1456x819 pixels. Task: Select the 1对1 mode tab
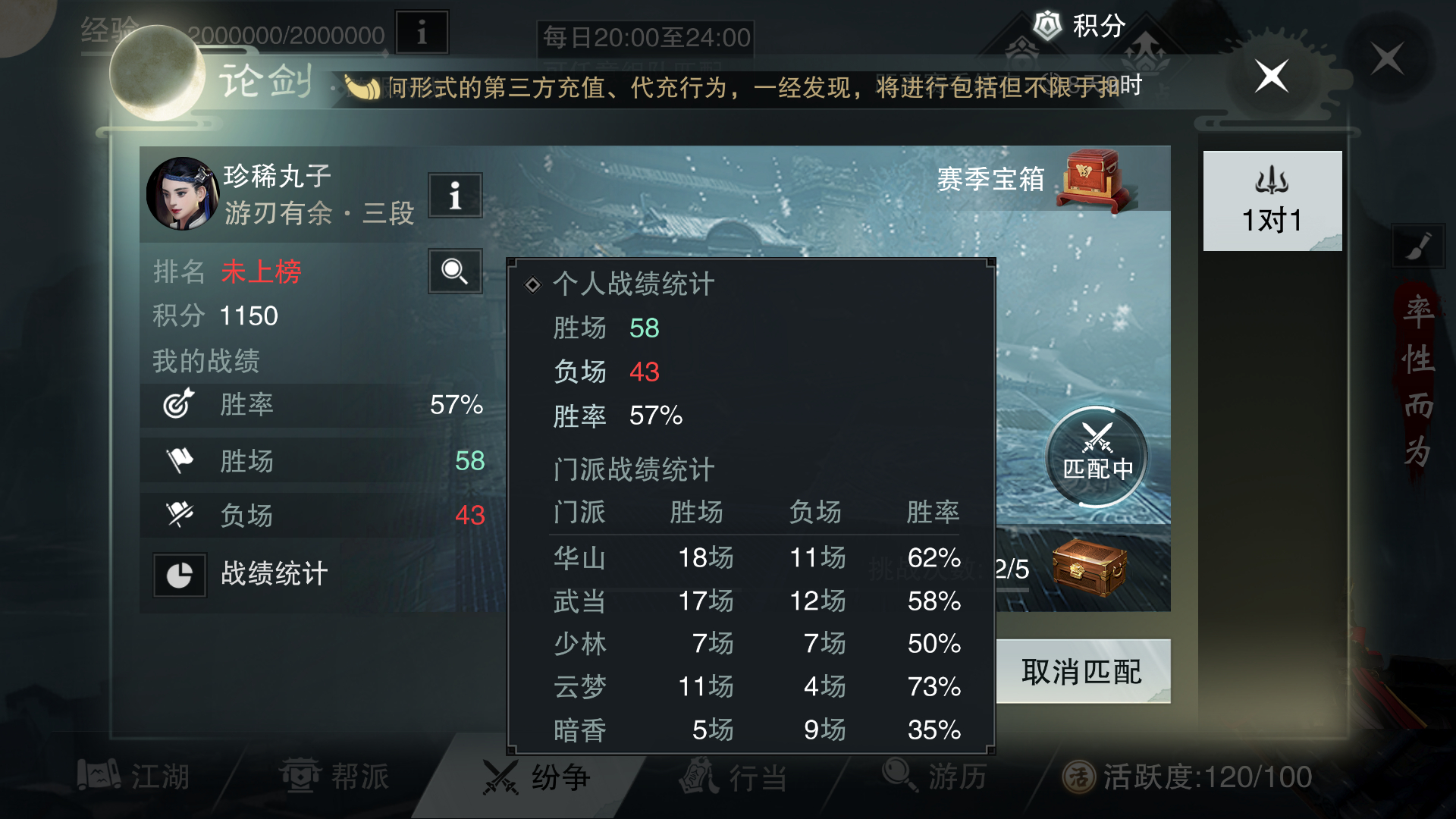tap(1272, 201)
